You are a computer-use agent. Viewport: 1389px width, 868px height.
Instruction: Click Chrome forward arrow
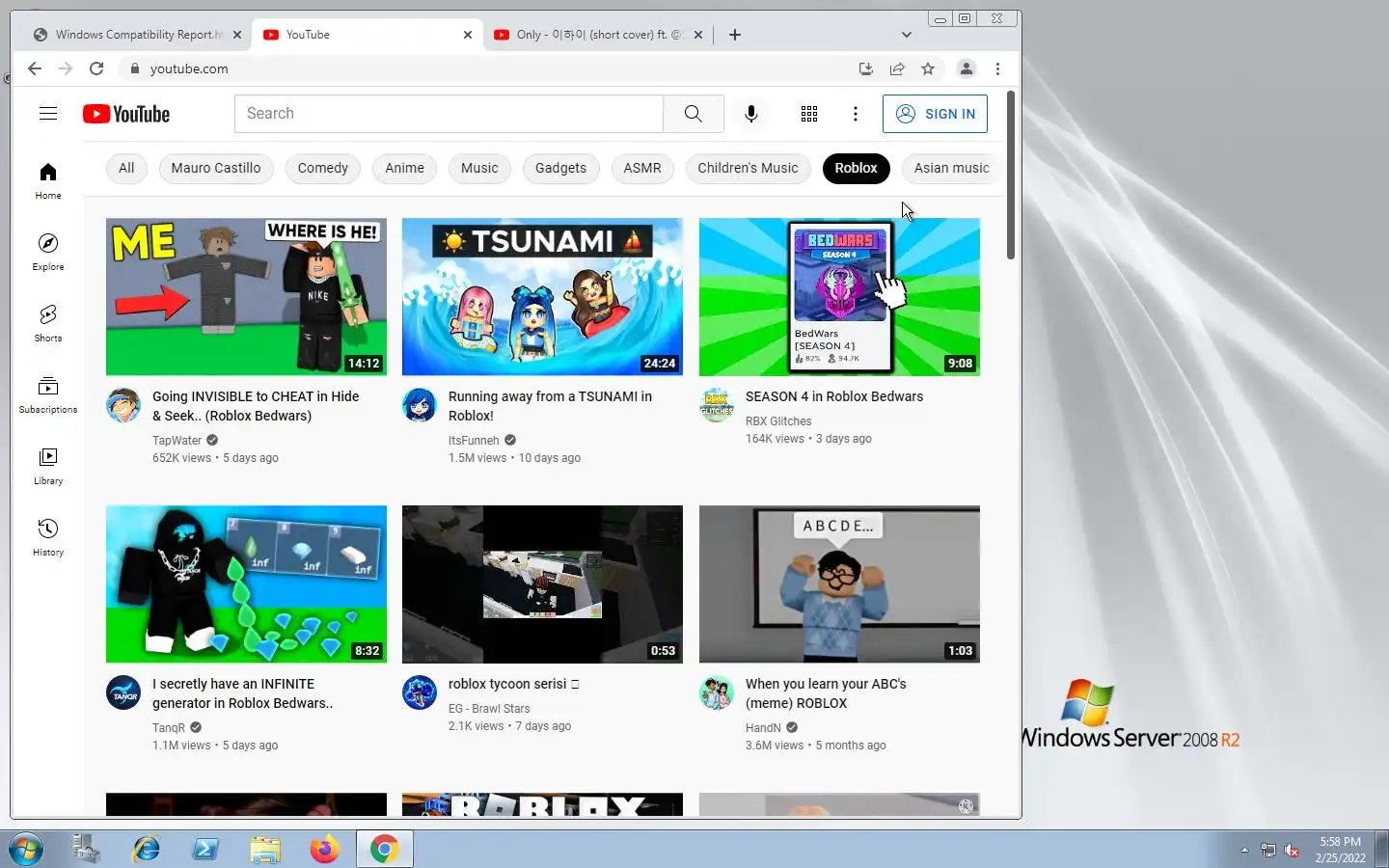66,68
